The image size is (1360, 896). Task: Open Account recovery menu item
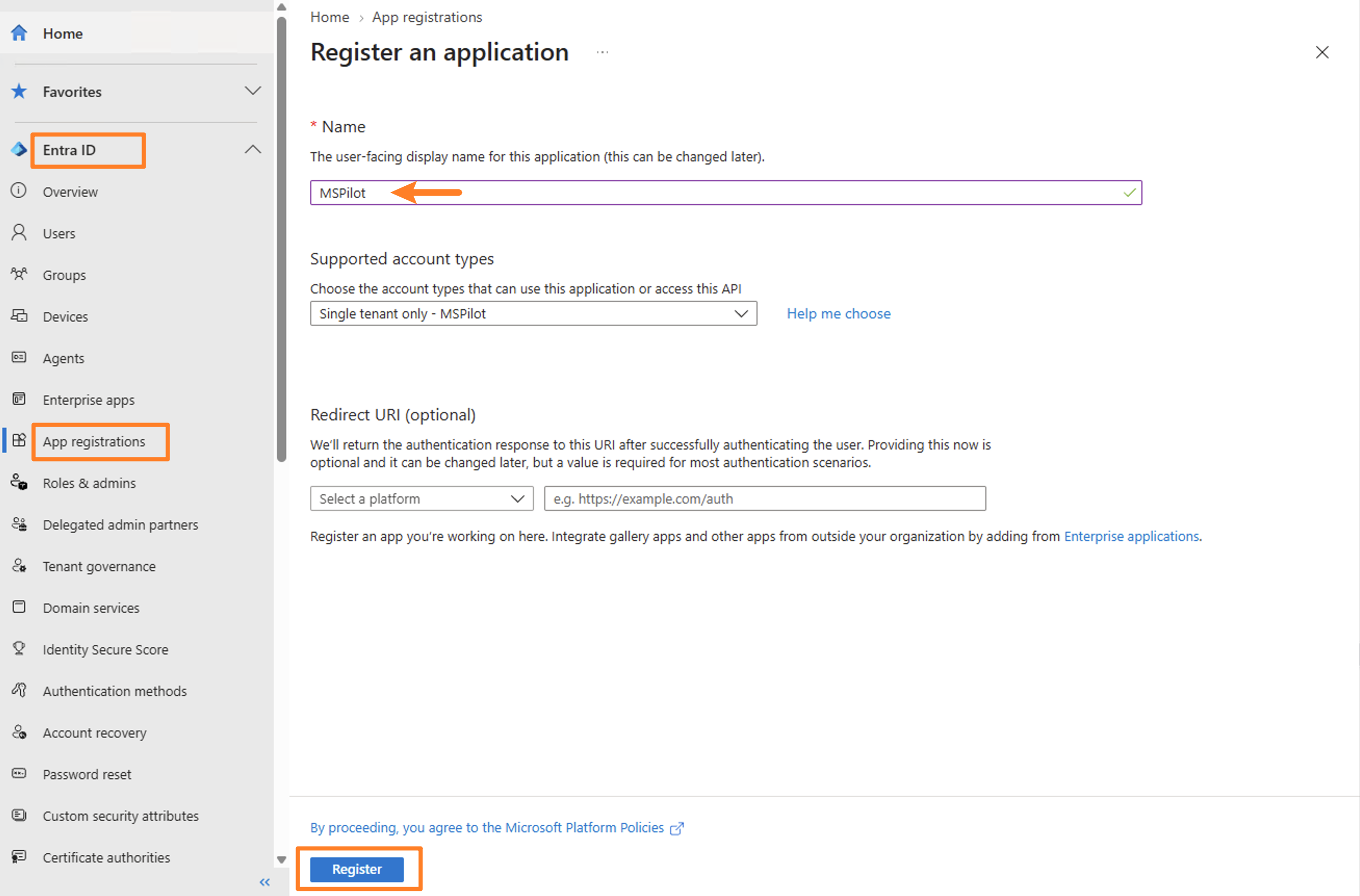94,733
